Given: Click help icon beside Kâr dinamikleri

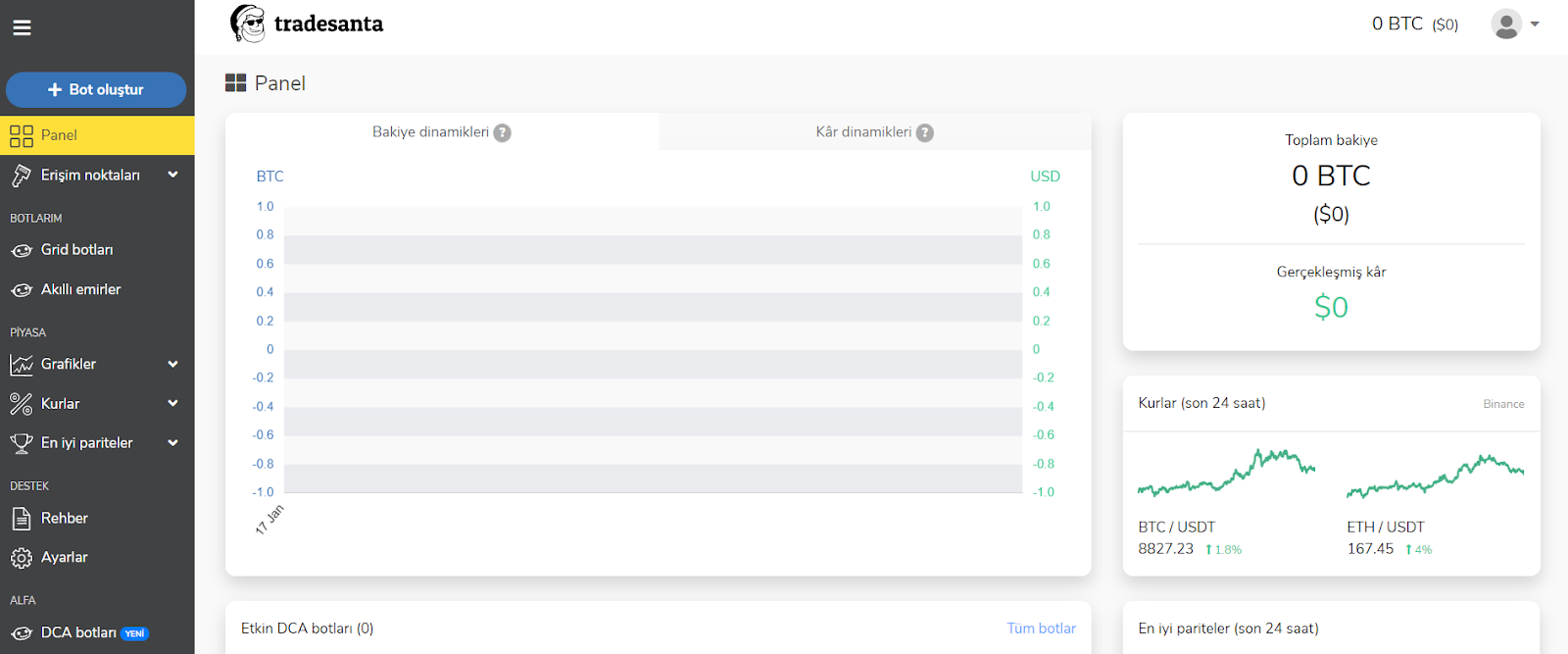Looking at the screenshot, I should pos(925,132).
